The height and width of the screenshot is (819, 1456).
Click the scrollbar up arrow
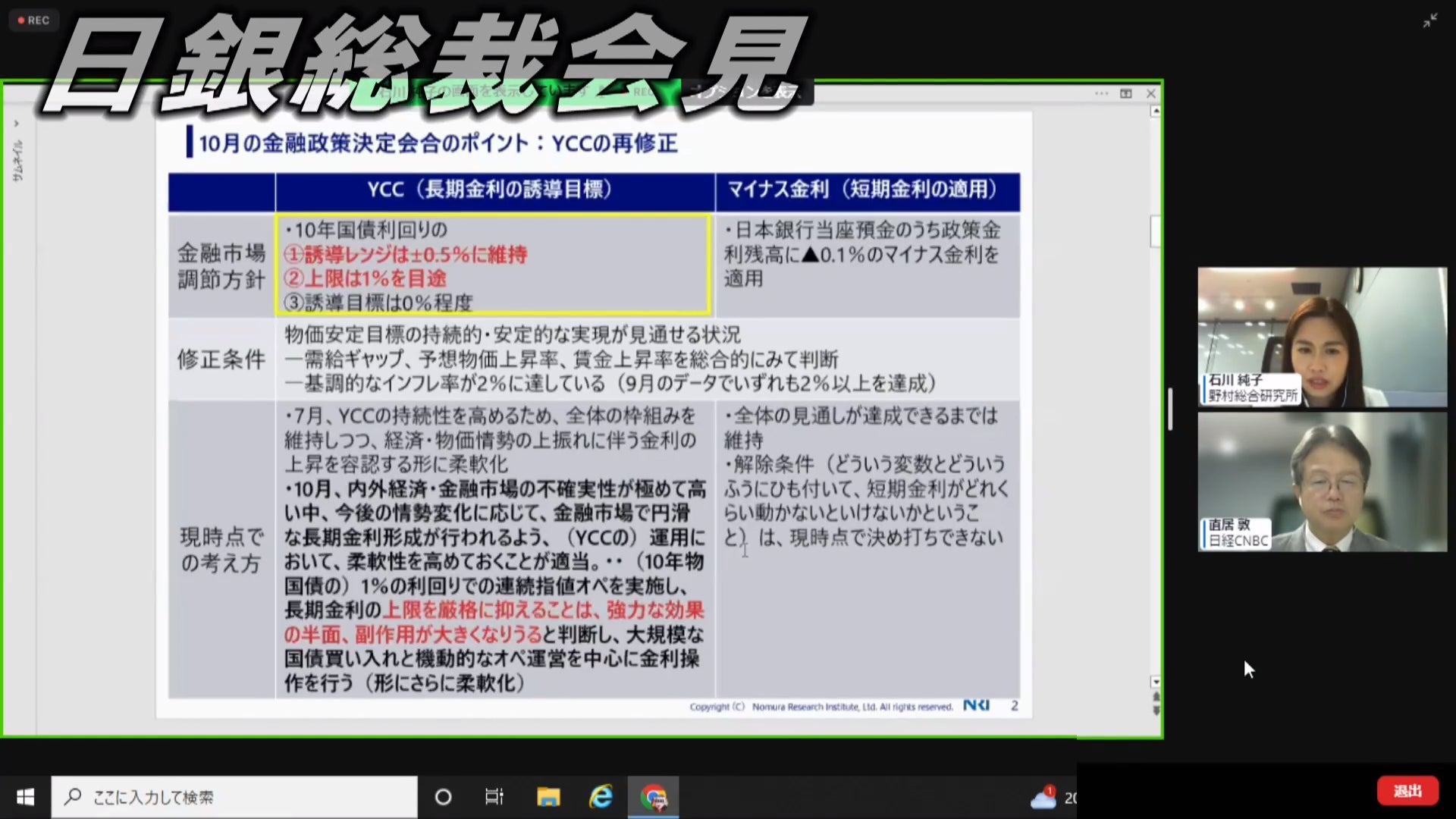[1156, 111]
